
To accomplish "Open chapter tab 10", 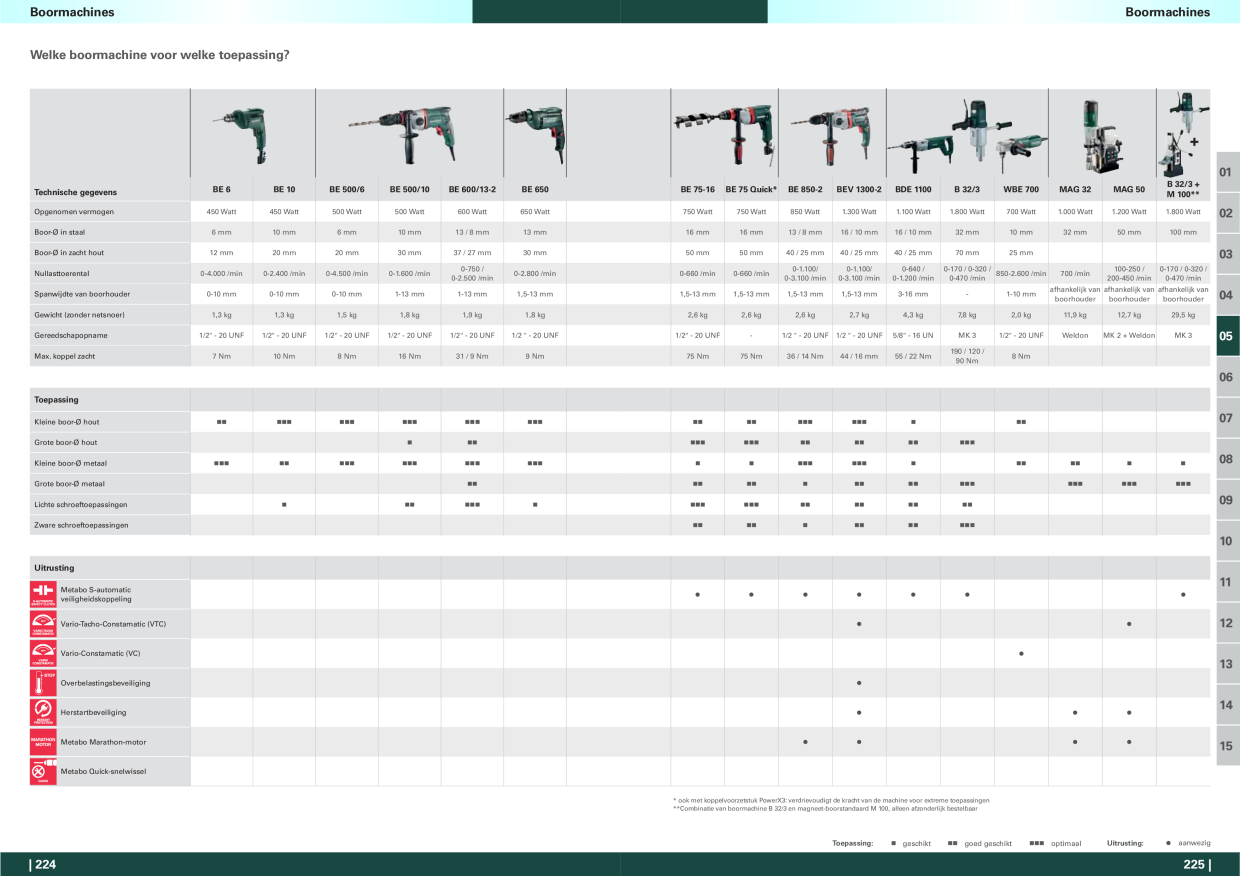I will coord(1228,541).
